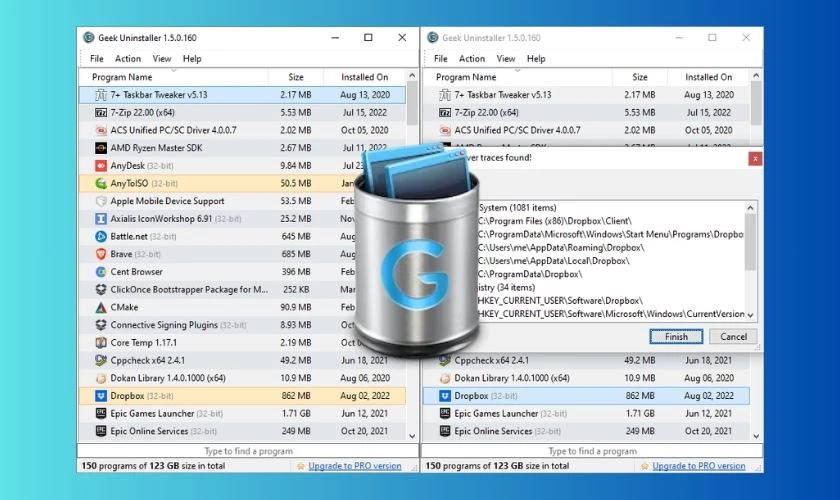Click the AnyToISO program icon
This screenshot has height=500, width=840.
pos(101,183)
